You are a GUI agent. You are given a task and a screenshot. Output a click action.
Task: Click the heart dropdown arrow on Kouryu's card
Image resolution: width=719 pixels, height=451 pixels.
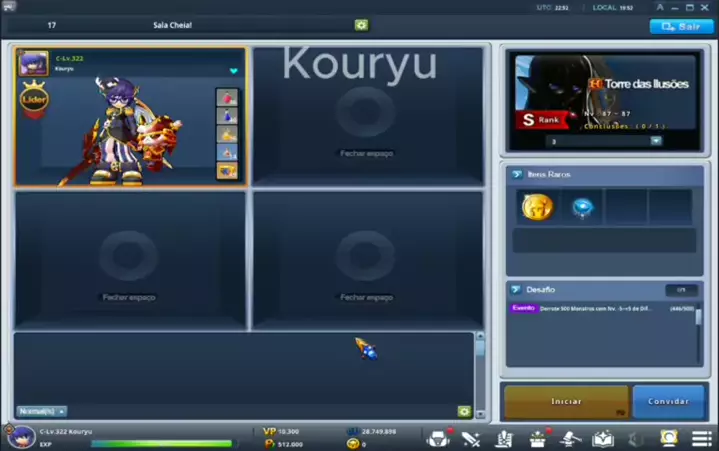[x=234, y=71]
